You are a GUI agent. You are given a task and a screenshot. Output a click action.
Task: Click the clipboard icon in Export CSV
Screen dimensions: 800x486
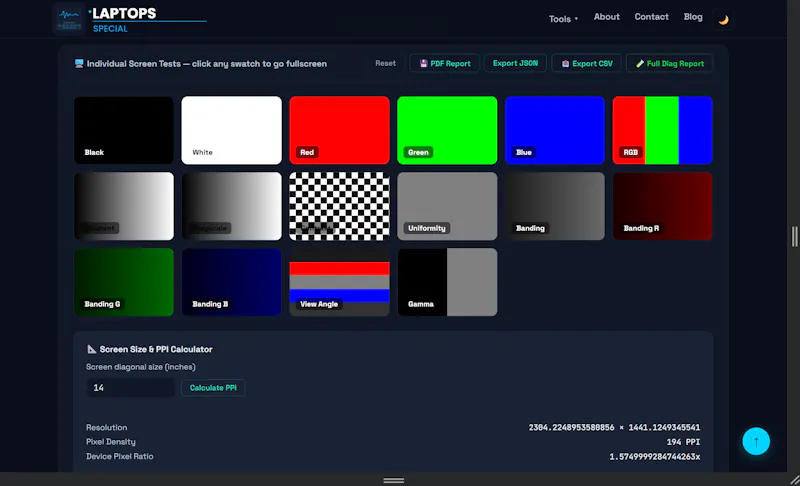[x=565, y=63]
